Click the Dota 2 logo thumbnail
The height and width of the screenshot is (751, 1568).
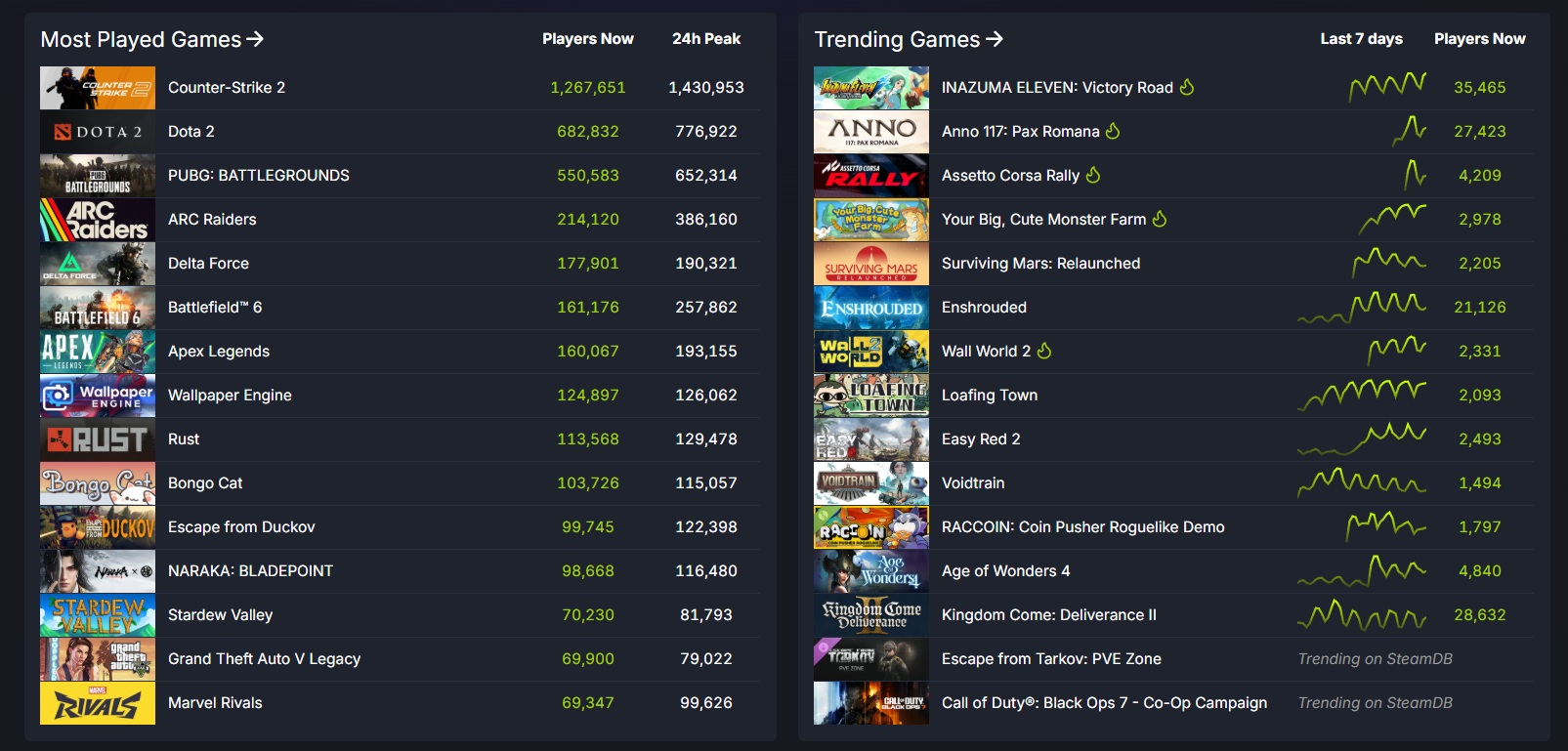click(x=98, y=132)
